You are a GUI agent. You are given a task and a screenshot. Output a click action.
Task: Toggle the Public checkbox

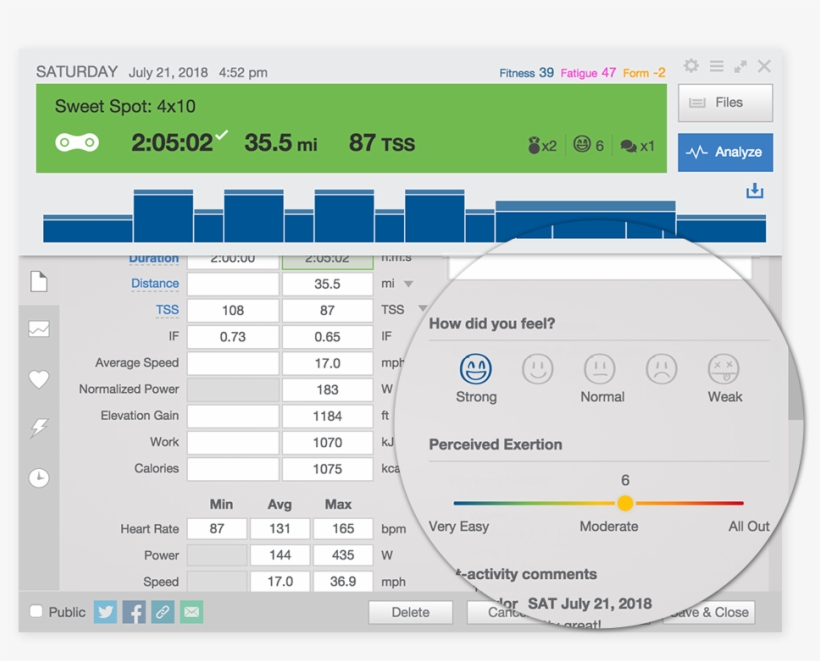(x=36, y=611)
